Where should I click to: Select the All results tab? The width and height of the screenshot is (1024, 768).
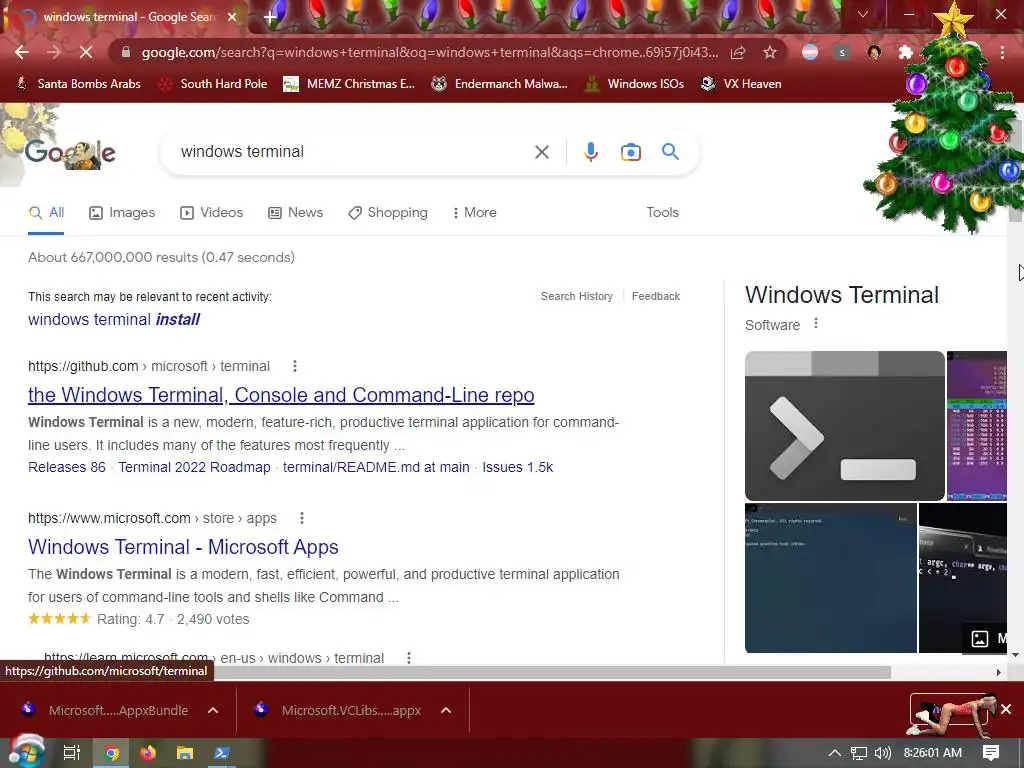tap(46, 213)
